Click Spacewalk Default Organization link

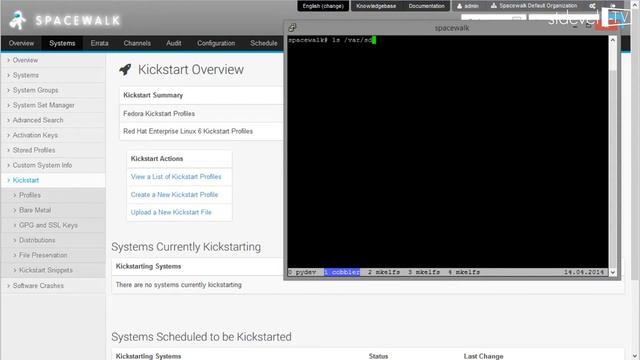click(538, 6)
